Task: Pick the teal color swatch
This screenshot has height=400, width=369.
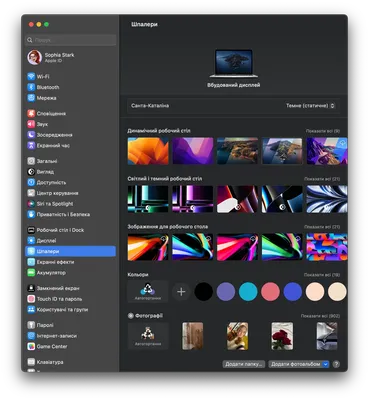Action: [x=248, y=292]
